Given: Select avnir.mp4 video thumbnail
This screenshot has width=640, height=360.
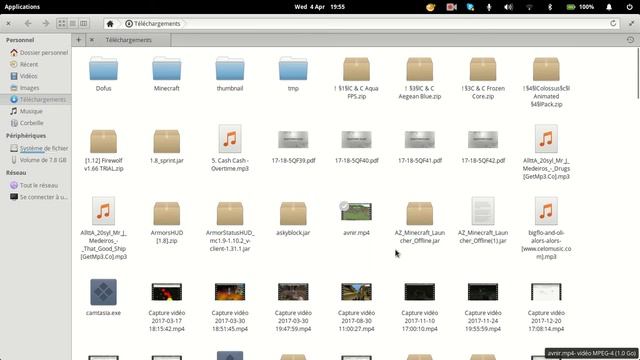Looking at the screenshot, I should pyautogui.click(x=356, y=212).
